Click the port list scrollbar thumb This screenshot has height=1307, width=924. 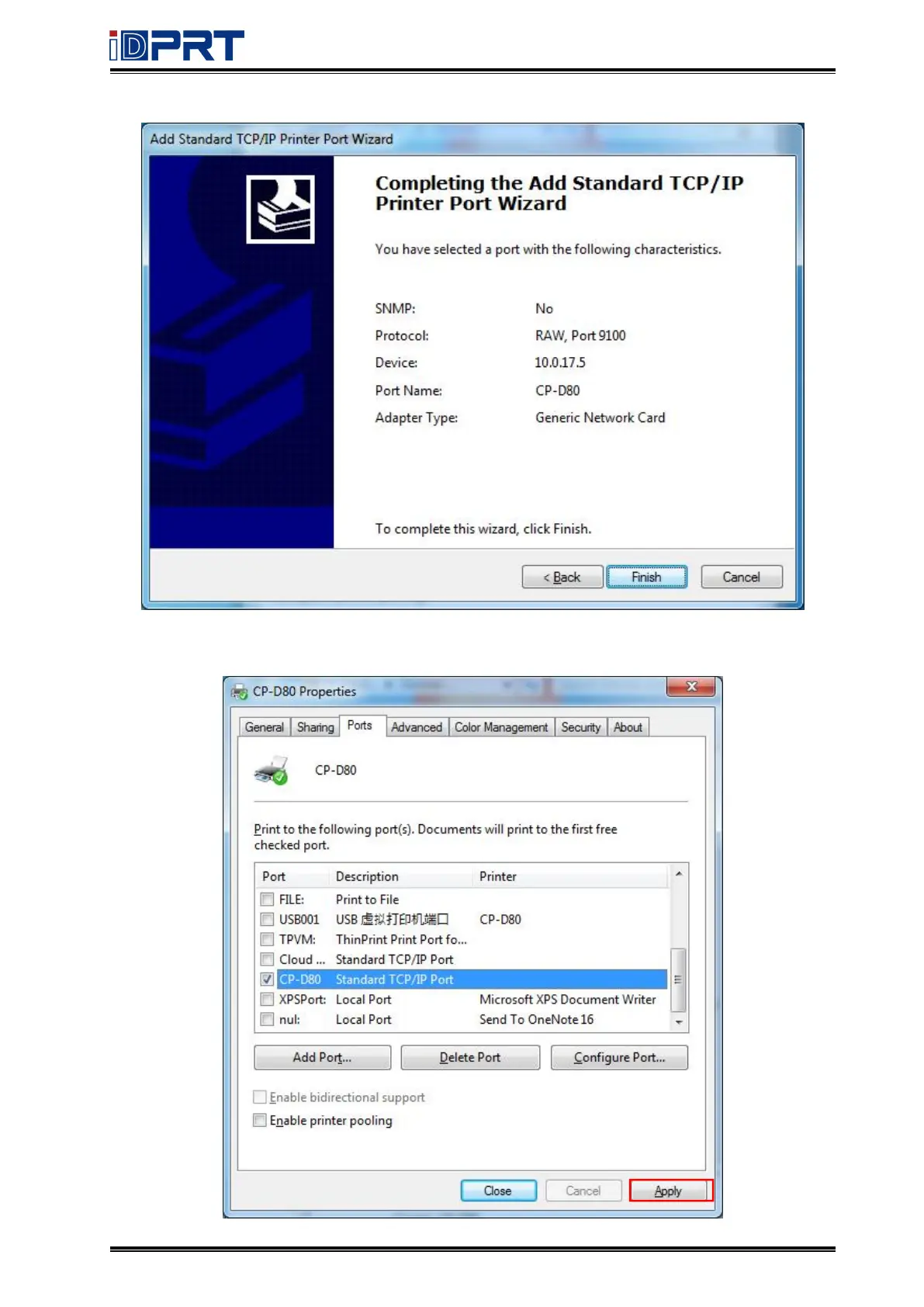pos(679,979)
